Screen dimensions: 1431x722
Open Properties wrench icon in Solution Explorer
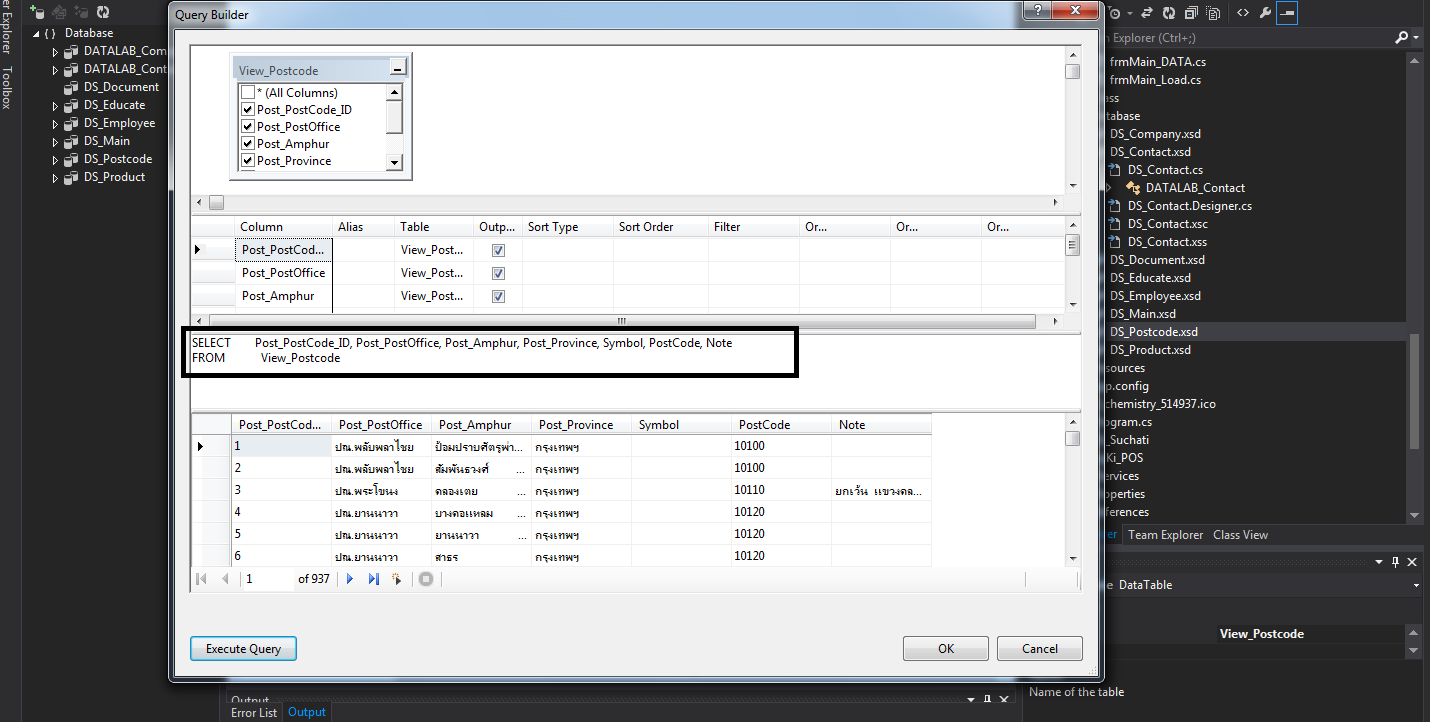point(1265,13)
